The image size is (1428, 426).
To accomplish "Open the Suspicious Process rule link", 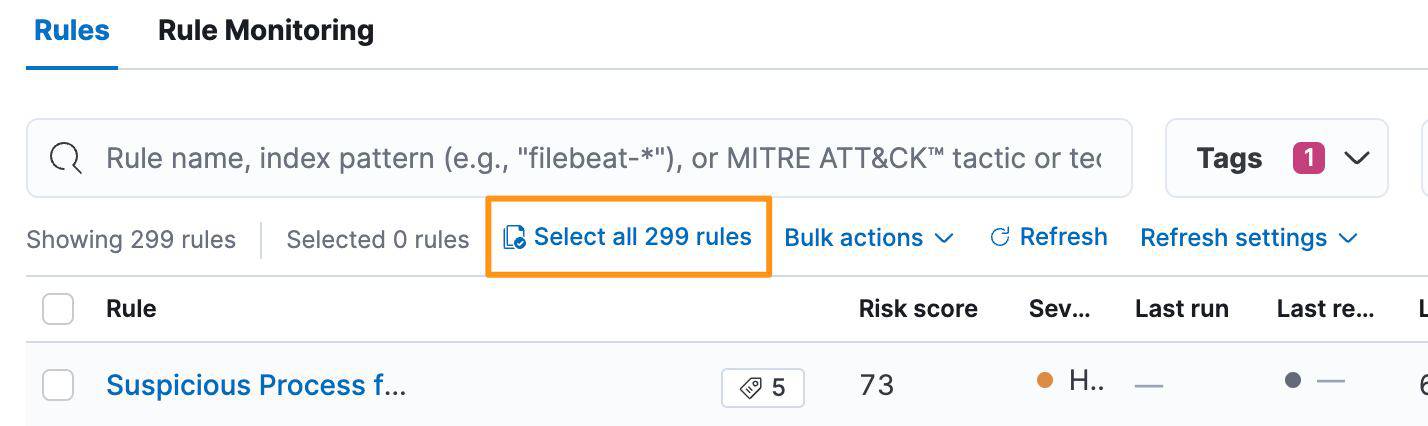I will [256, 385].
